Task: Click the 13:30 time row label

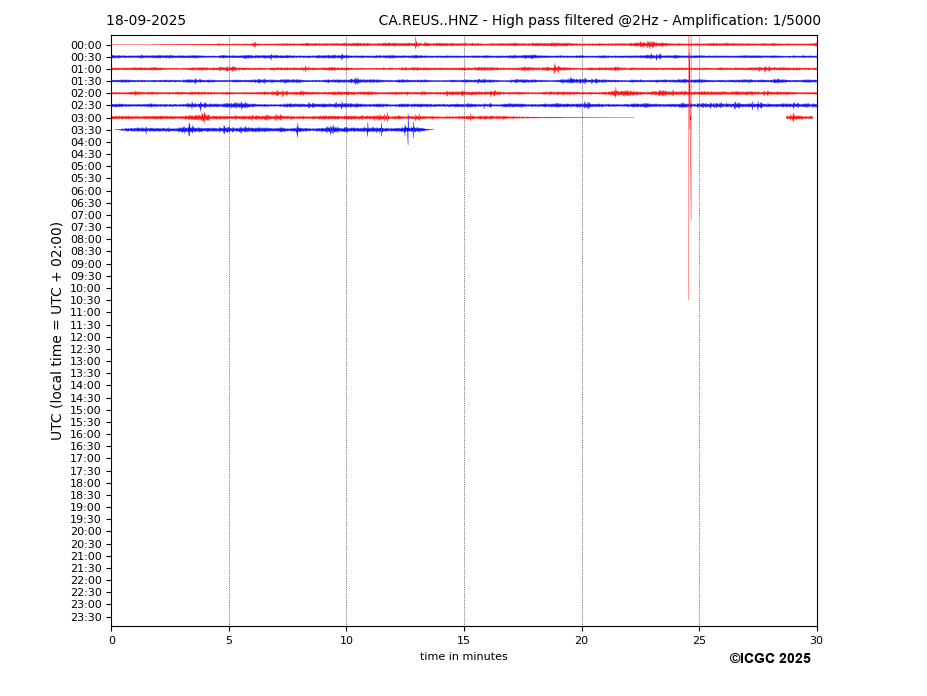Action: click(x=86, y=373)
